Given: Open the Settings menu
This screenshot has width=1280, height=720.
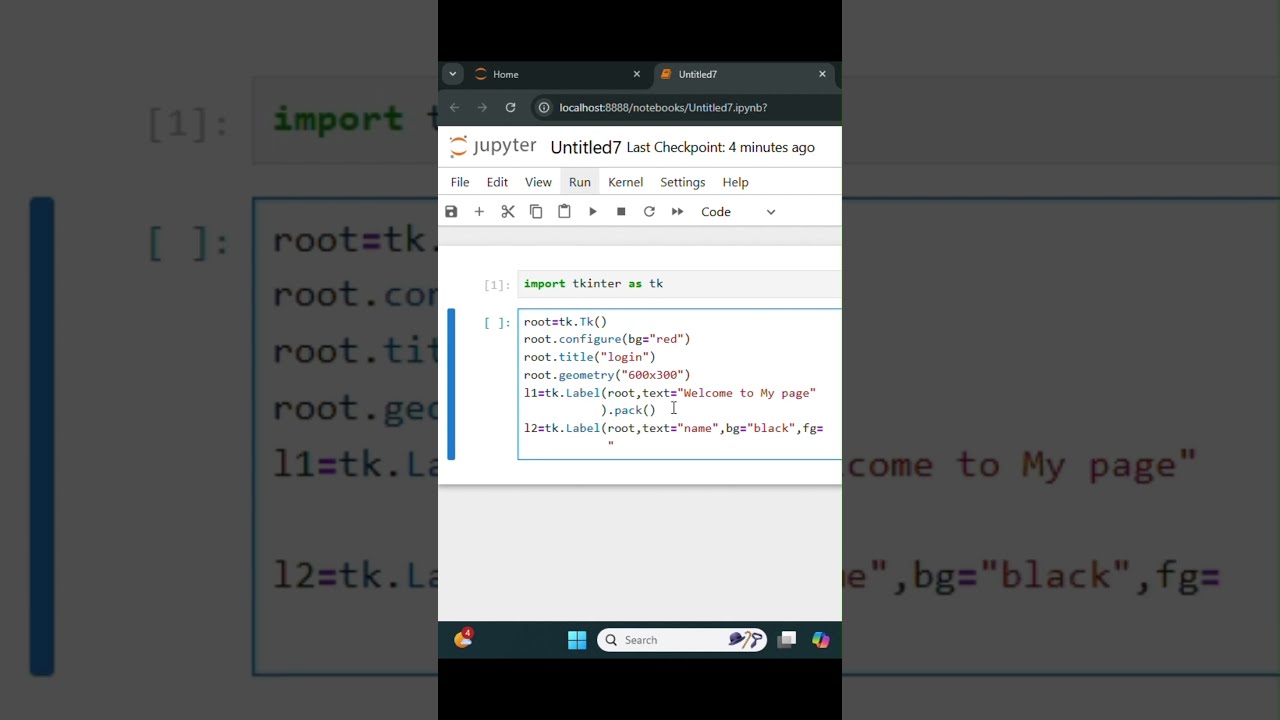Looking at the screenshot, I should tap(682, 182).
